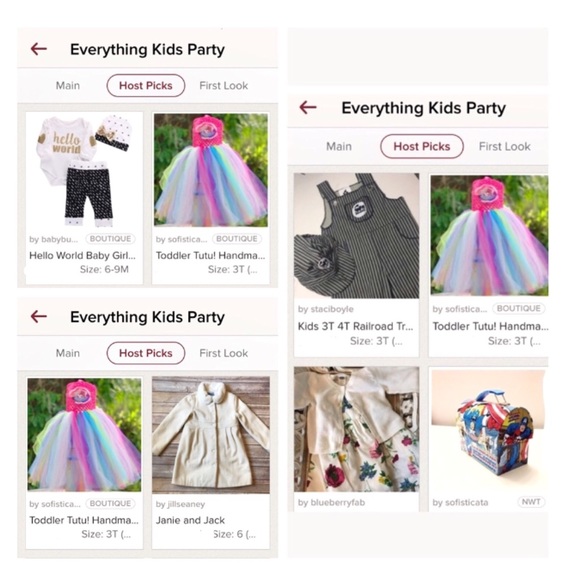Tap back arrow in right-side party header
The height and width of the screenshot is (580, 580).
[x=308, y=107]
